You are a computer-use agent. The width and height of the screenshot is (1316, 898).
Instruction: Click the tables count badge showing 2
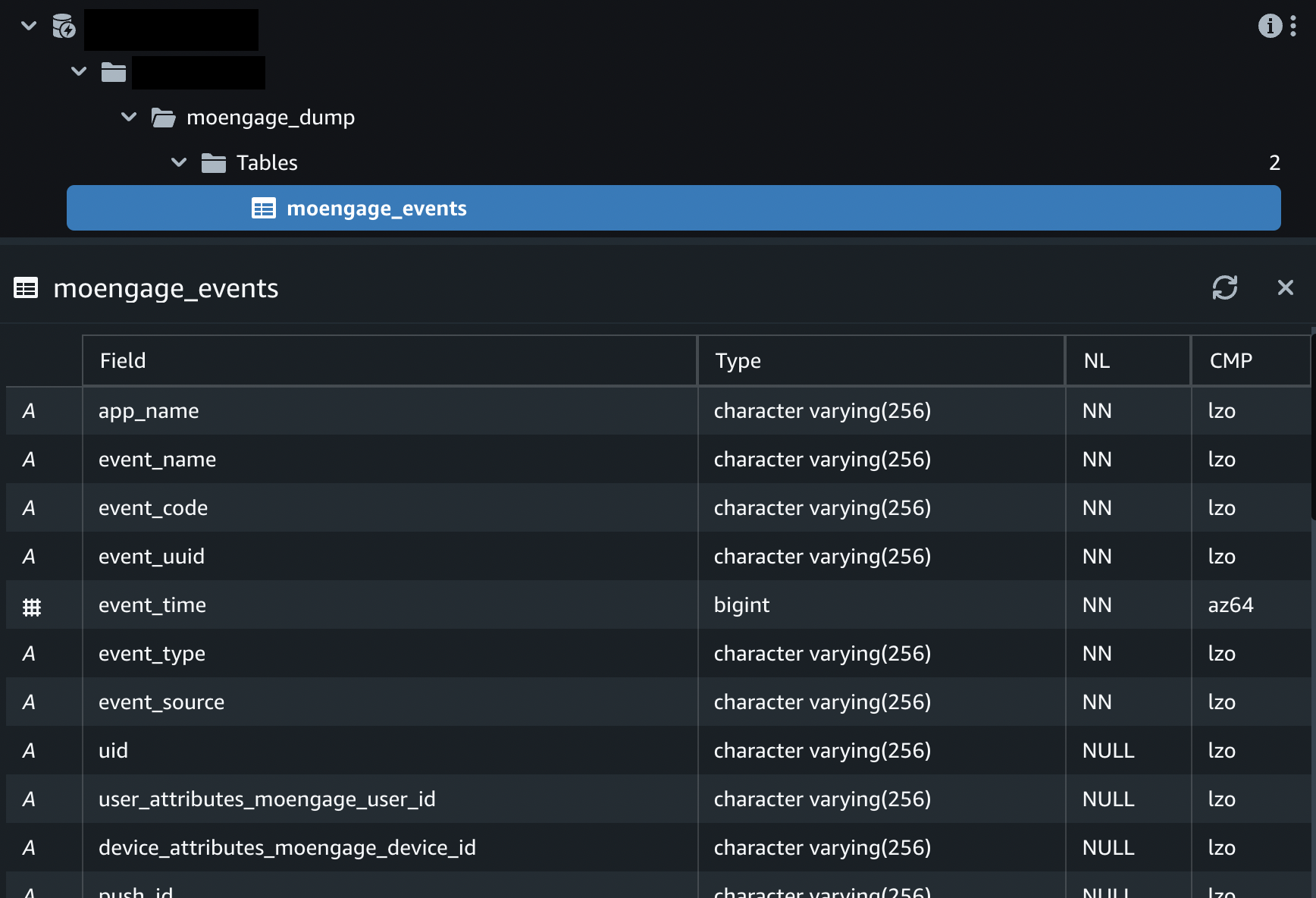tap(1274, 162)
